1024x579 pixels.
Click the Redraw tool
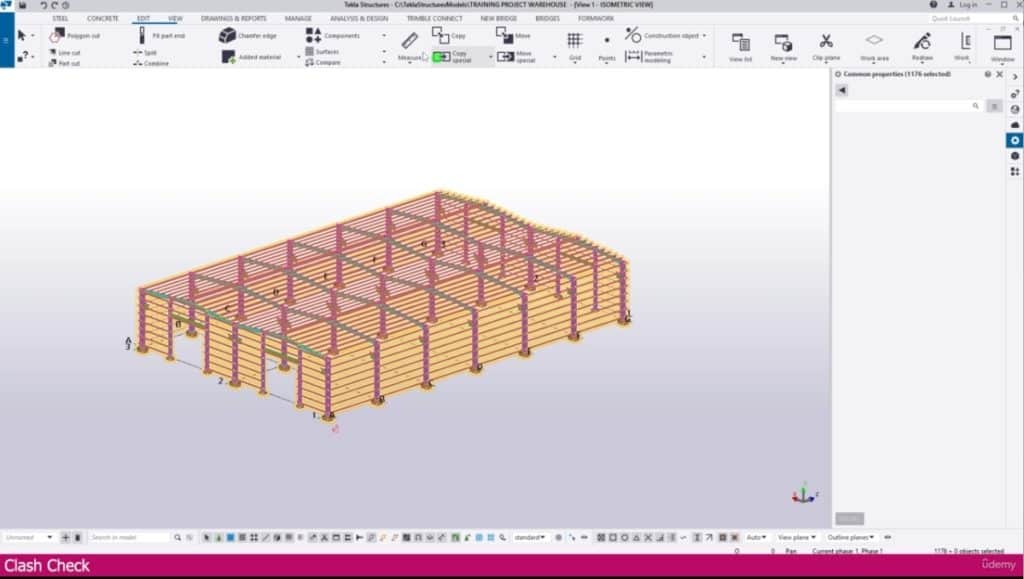click(x=922, y=47)
